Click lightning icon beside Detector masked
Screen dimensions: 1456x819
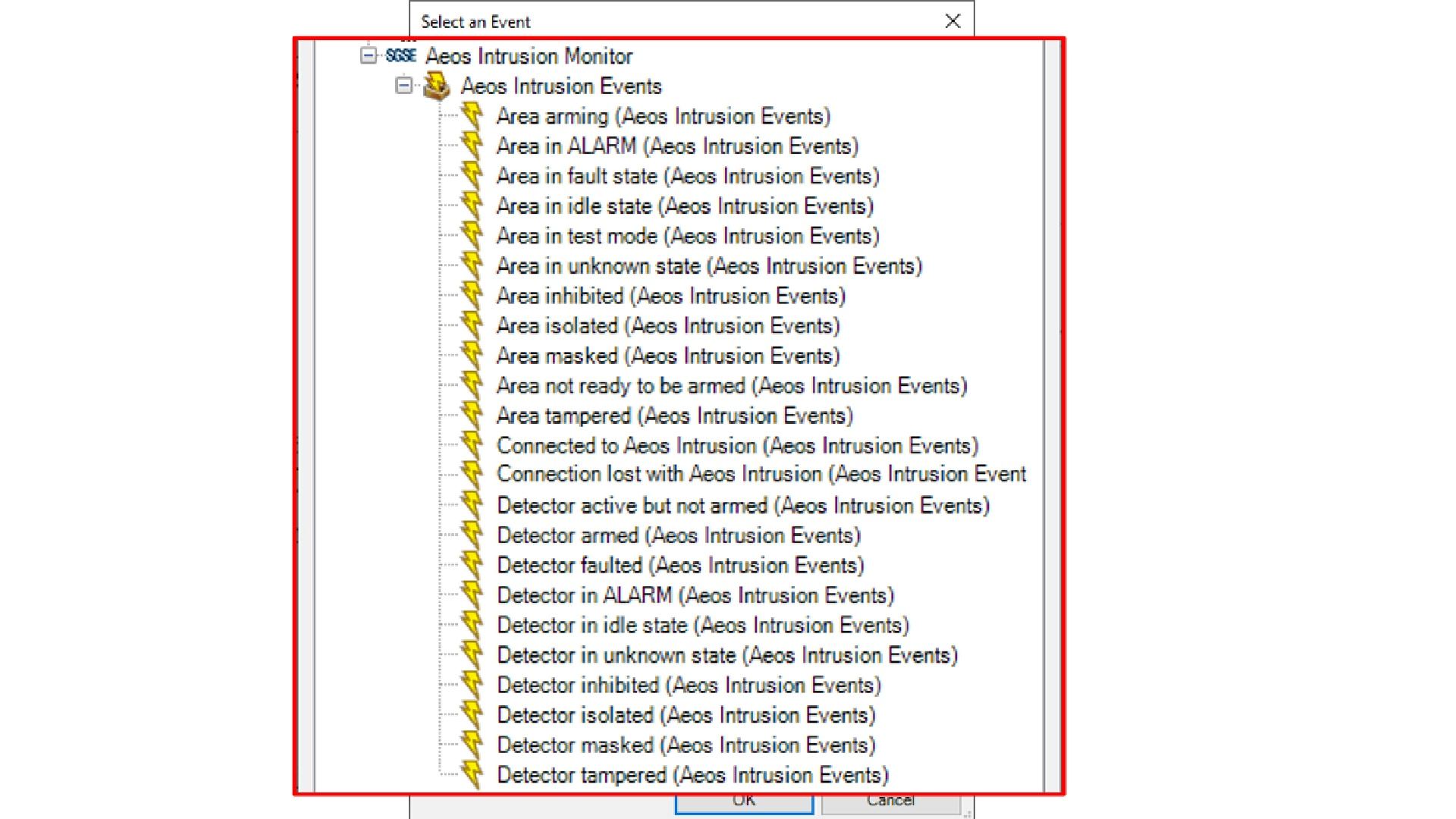(472, 745)
